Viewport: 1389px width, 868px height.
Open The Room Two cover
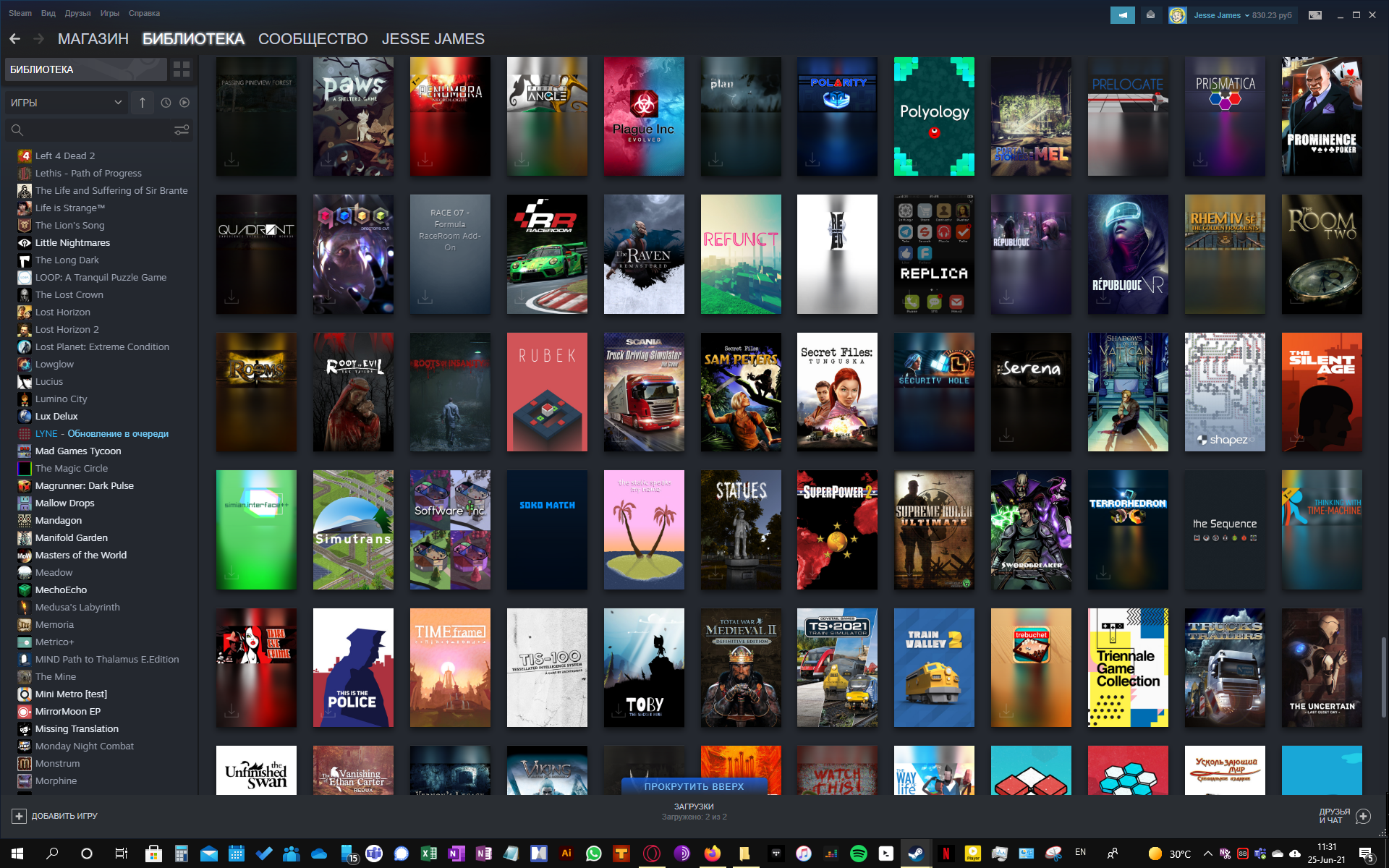point(1322,254)
